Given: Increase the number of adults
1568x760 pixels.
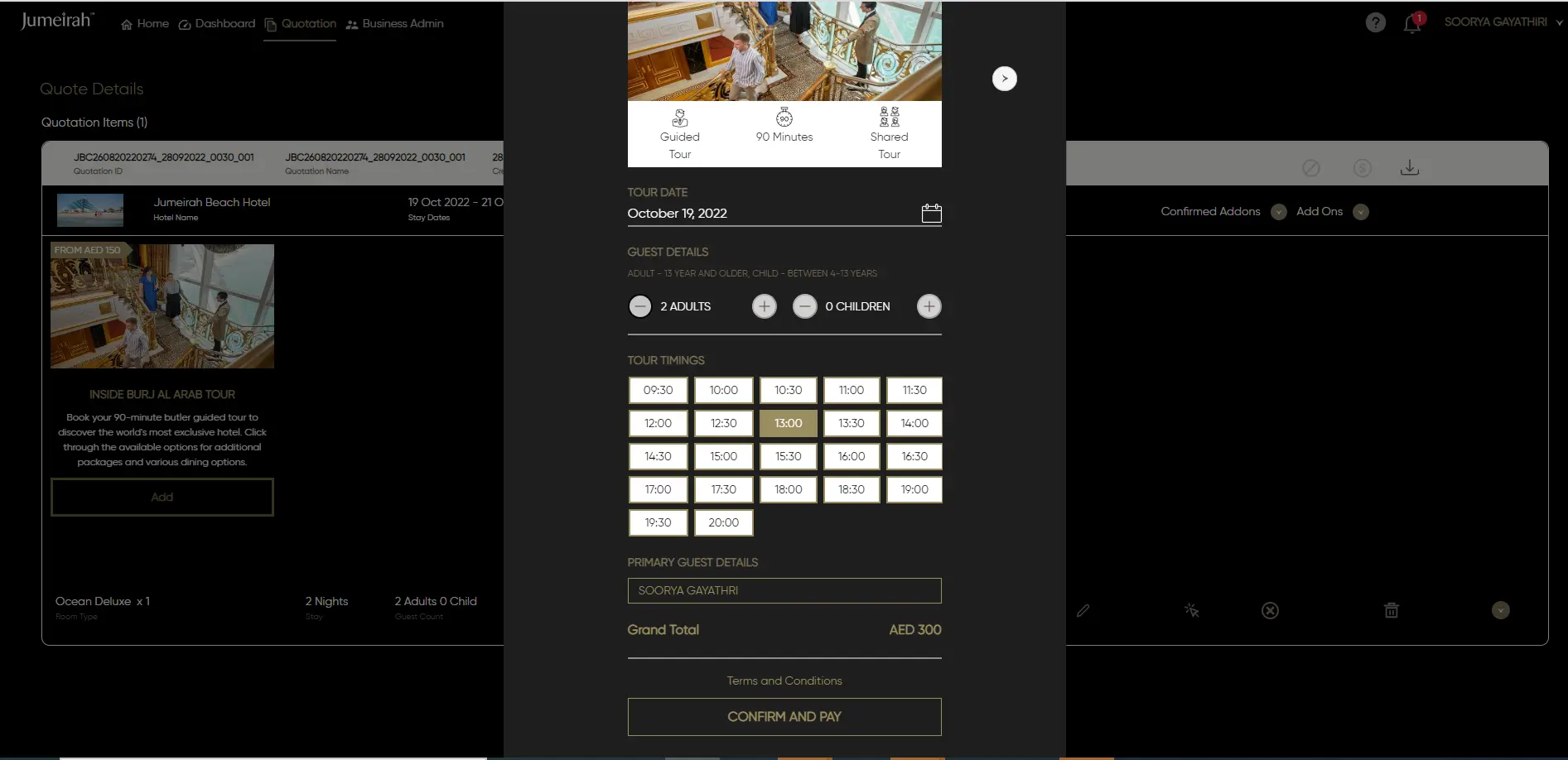Looking at the screenshot, I should (764, 306).
